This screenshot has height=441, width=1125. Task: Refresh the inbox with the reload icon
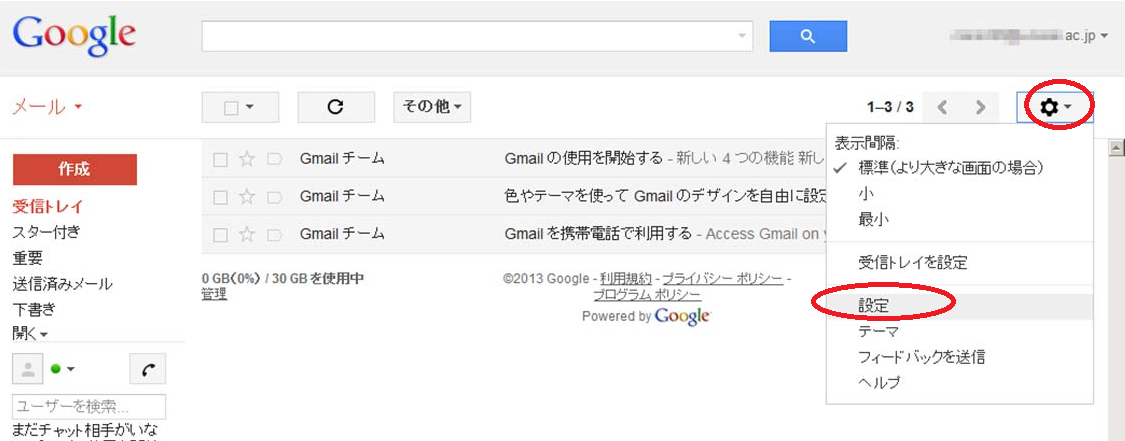click(336, 107)
